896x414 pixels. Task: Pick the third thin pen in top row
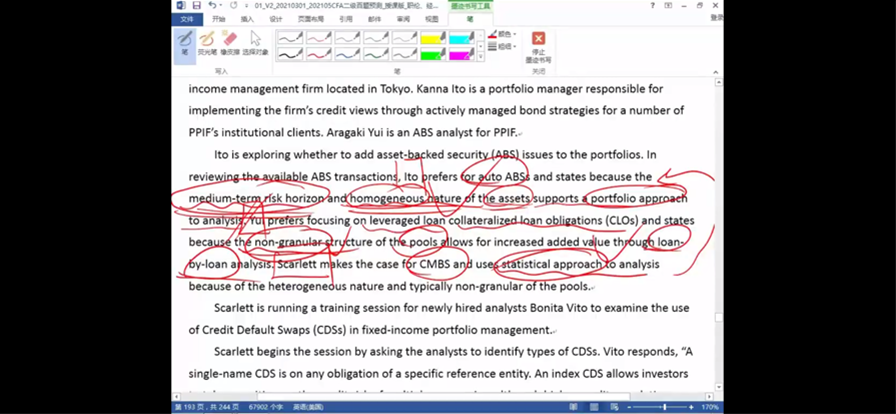[347, 38]
